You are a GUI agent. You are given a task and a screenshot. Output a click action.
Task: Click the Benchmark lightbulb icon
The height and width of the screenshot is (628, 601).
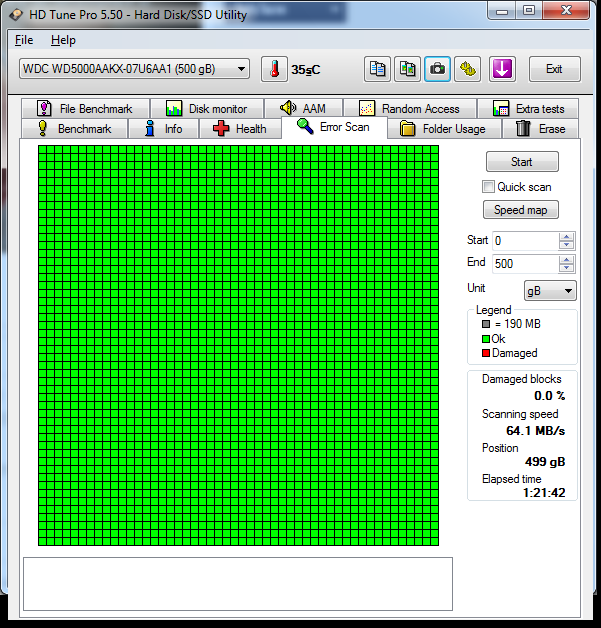point(42,129)
